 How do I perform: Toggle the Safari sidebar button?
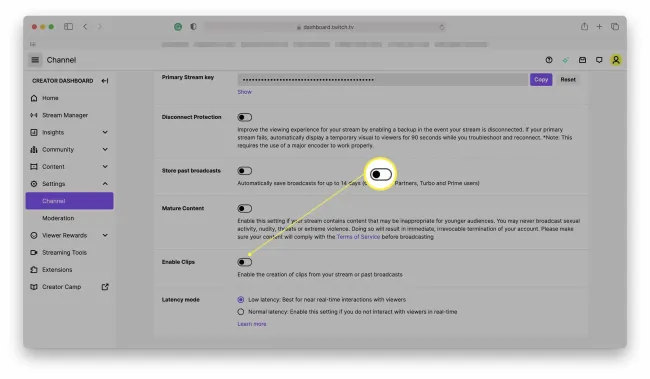point(68,27)
